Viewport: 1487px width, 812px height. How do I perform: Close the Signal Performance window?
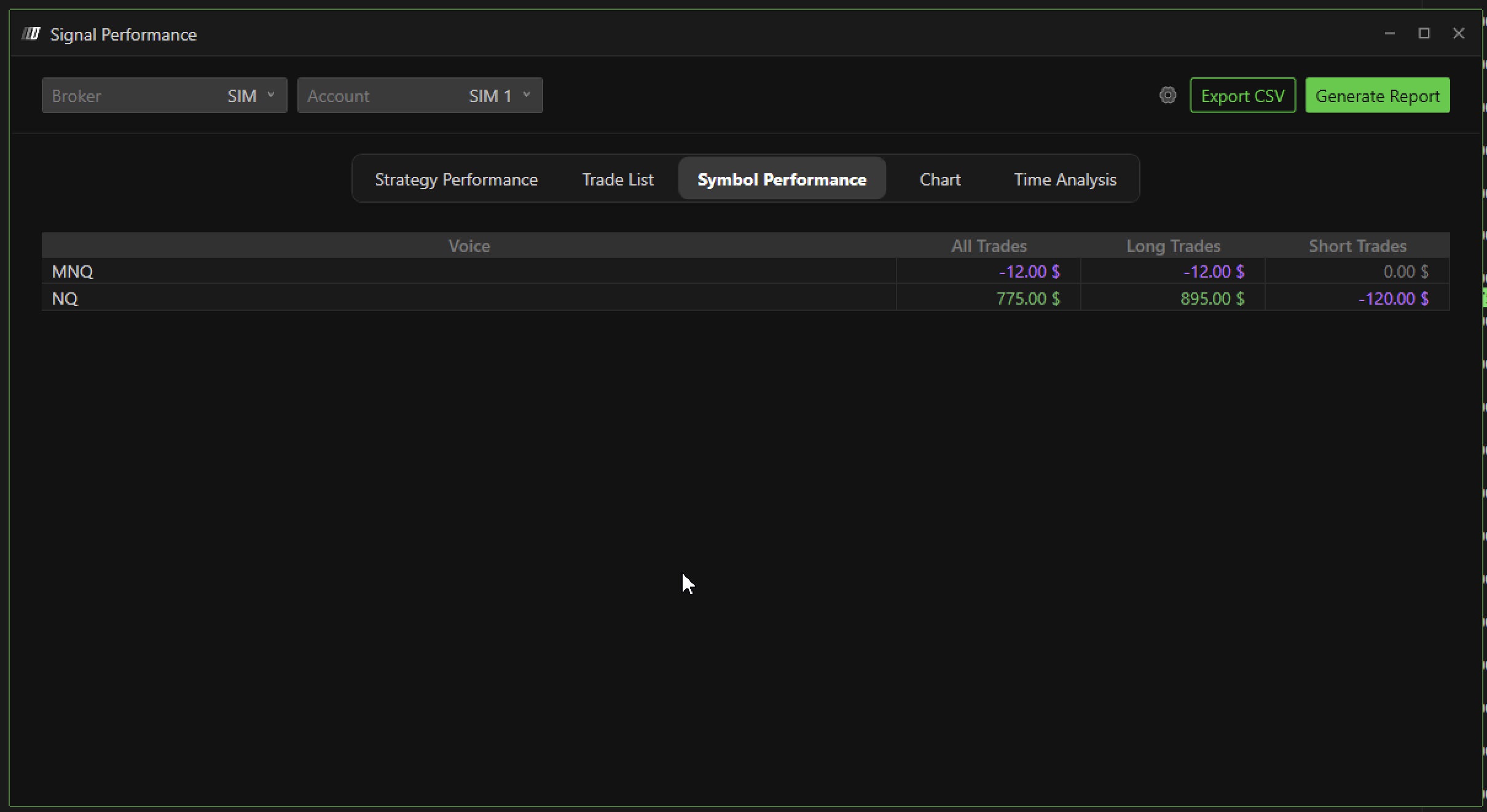(1458, 34)
